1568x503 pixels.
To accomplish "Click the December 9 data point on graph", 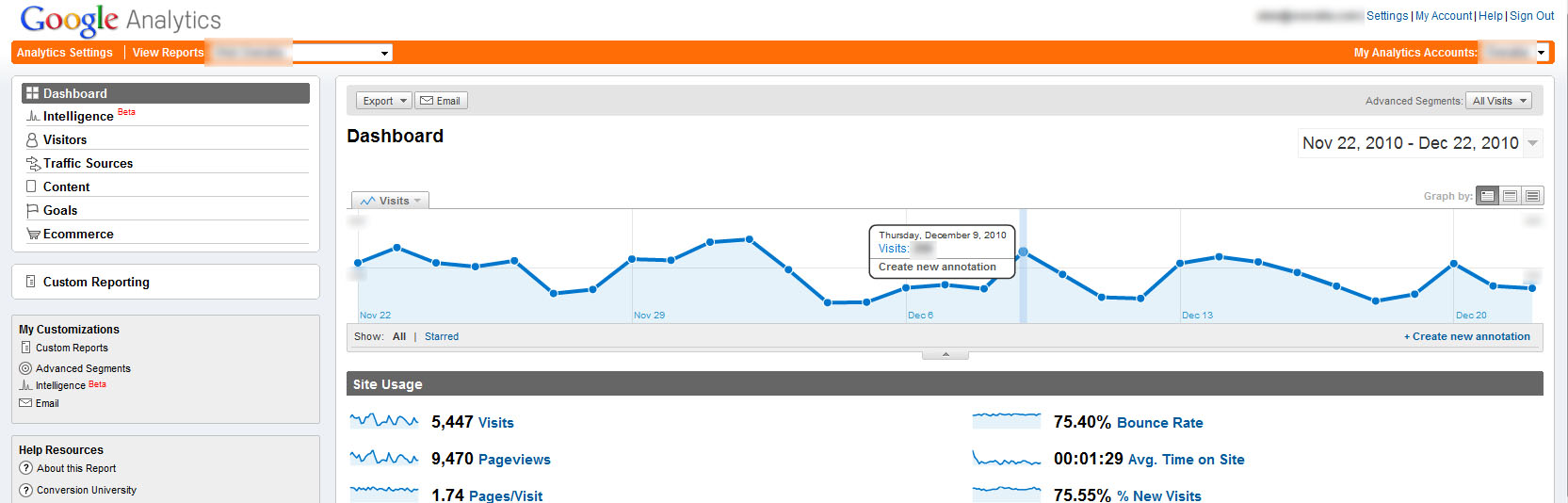I will 1023,252.
